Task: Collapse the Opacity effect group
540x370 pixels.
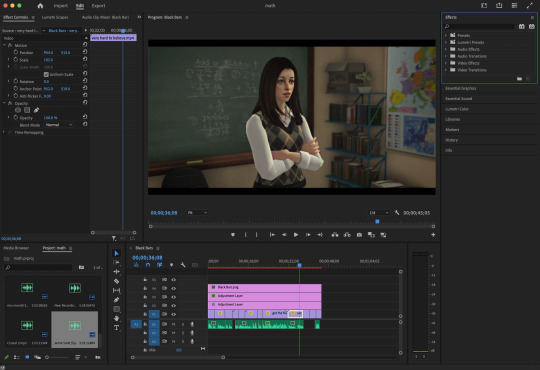Action: (x=4, y=103)
